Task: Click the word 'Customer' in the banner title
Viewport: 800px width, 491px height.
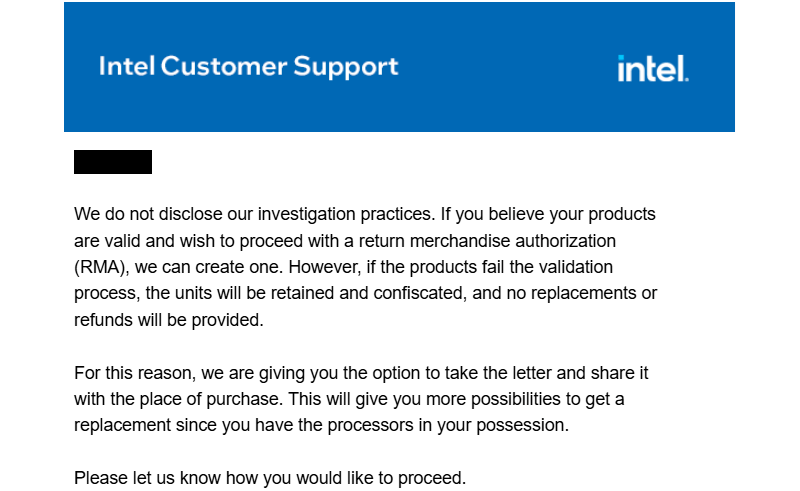Action: [224, 66]
